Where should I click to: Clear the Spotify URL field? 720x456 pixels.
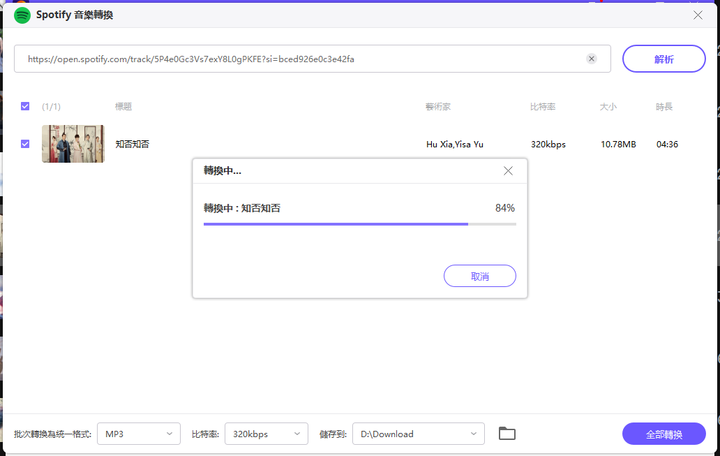(591, 59)
